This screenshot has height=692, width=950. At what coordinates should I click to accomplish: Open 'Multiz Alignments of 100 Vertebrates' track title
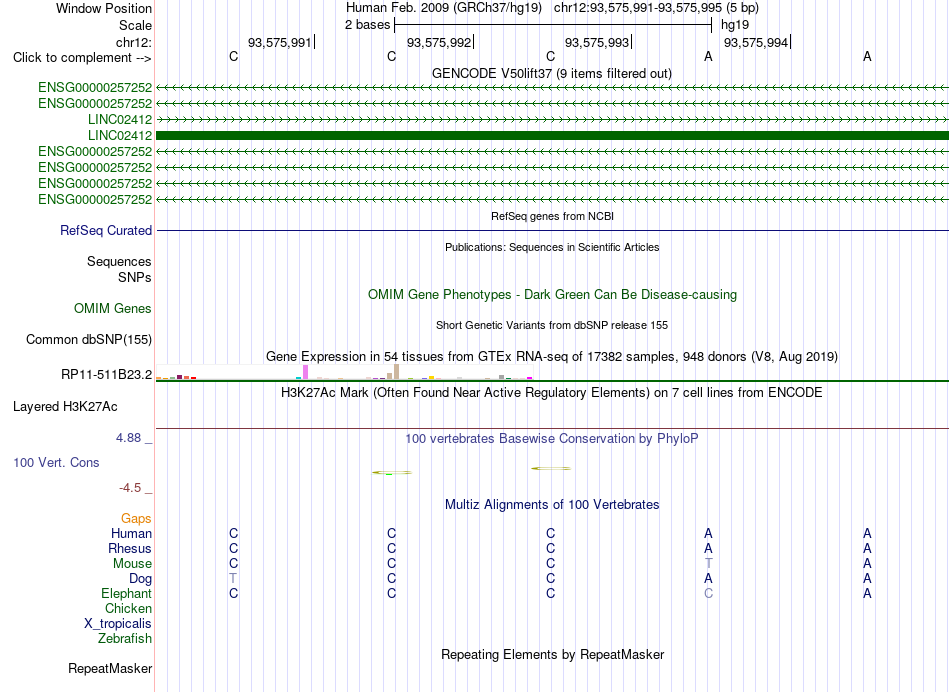(x=552, y=505)
